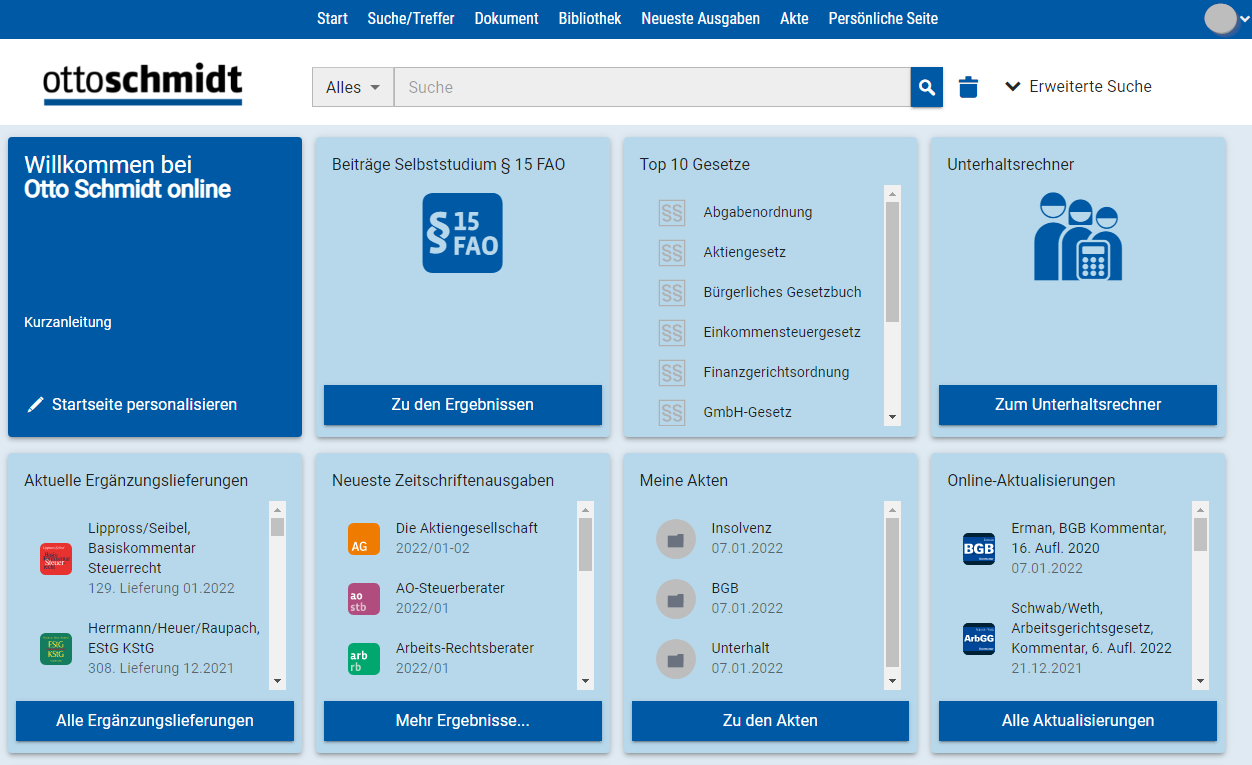The height and width of the screenshot is (765, 1252).
Task: Click the § 15 FAO tile icon
Action: coord(462,233)
